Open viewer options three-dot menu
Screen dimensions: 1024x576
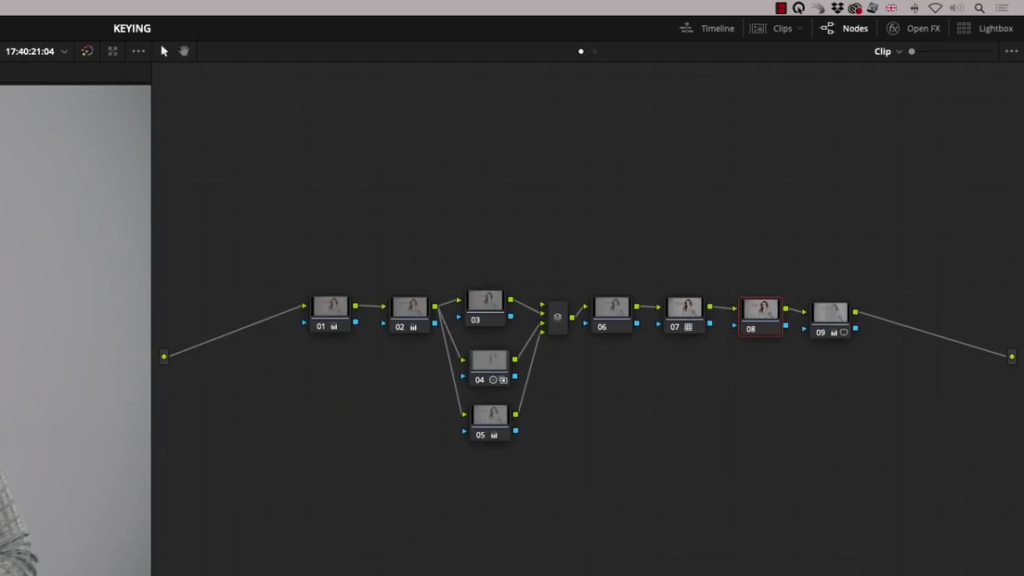pos(138,51)
